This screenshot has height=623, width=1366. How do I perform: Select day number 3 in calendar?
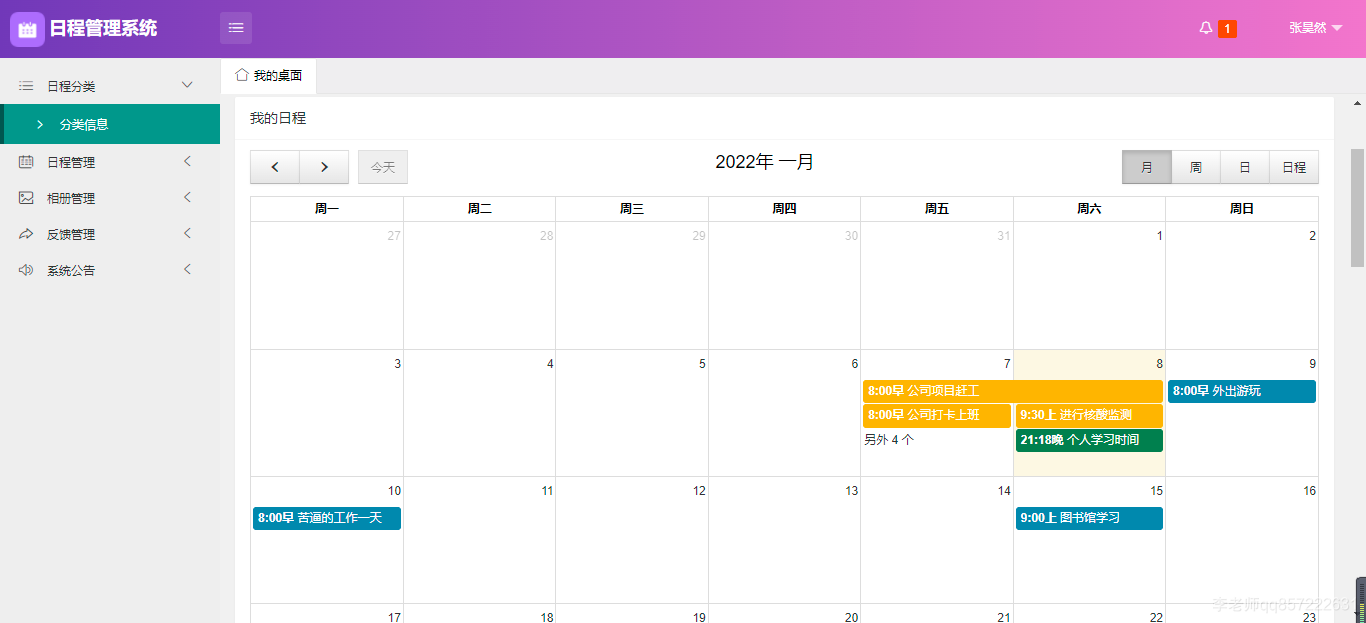pos(397,364)
